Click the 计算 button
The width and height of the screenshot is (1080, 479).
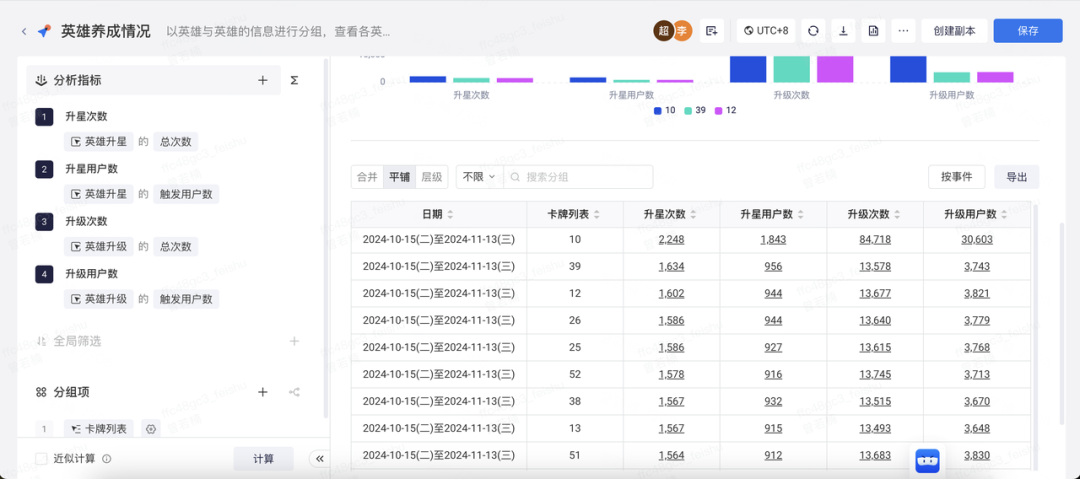[x=263, y=459]
